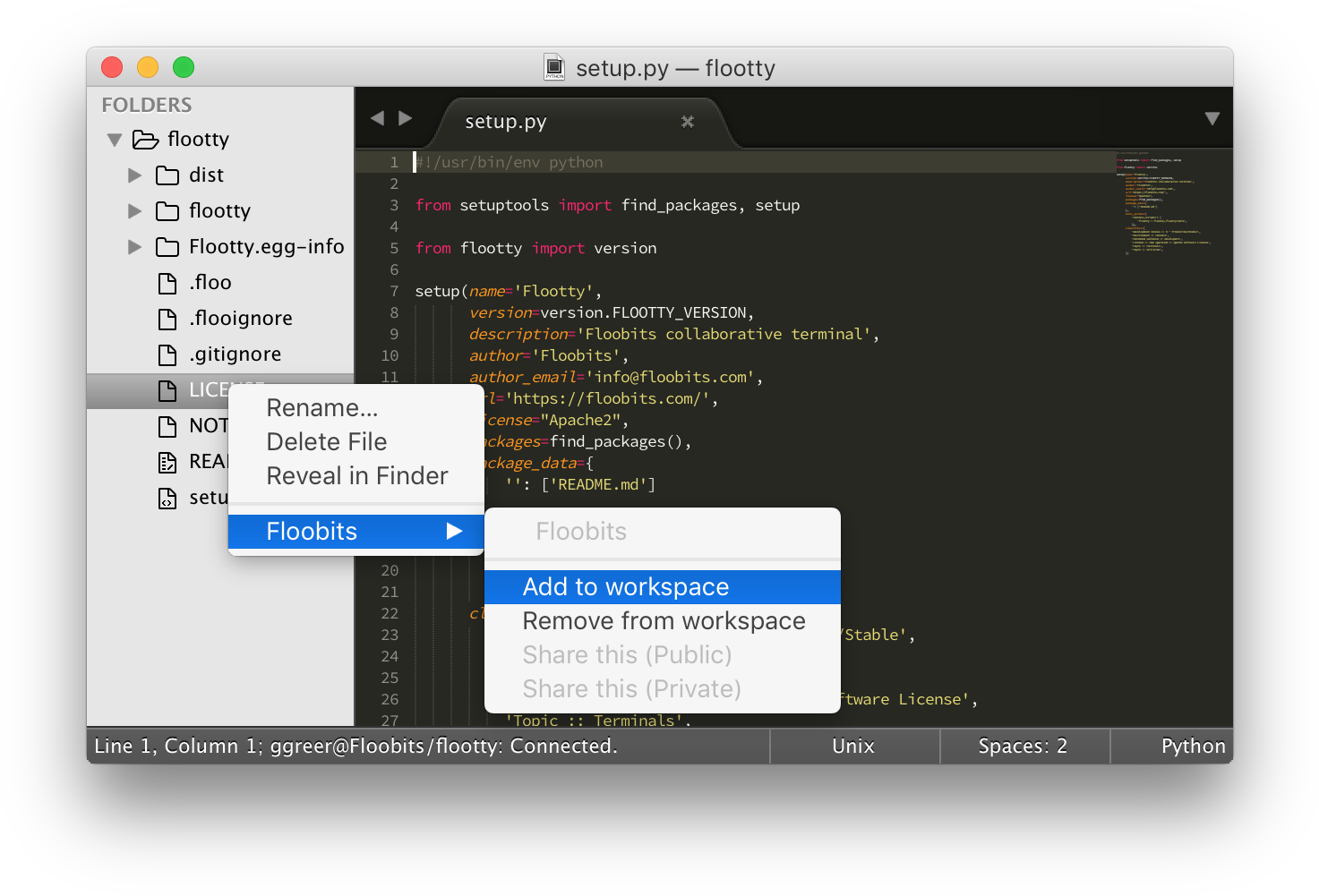
Task: Click the .gitignore file icon
Action: coord(167,354)
